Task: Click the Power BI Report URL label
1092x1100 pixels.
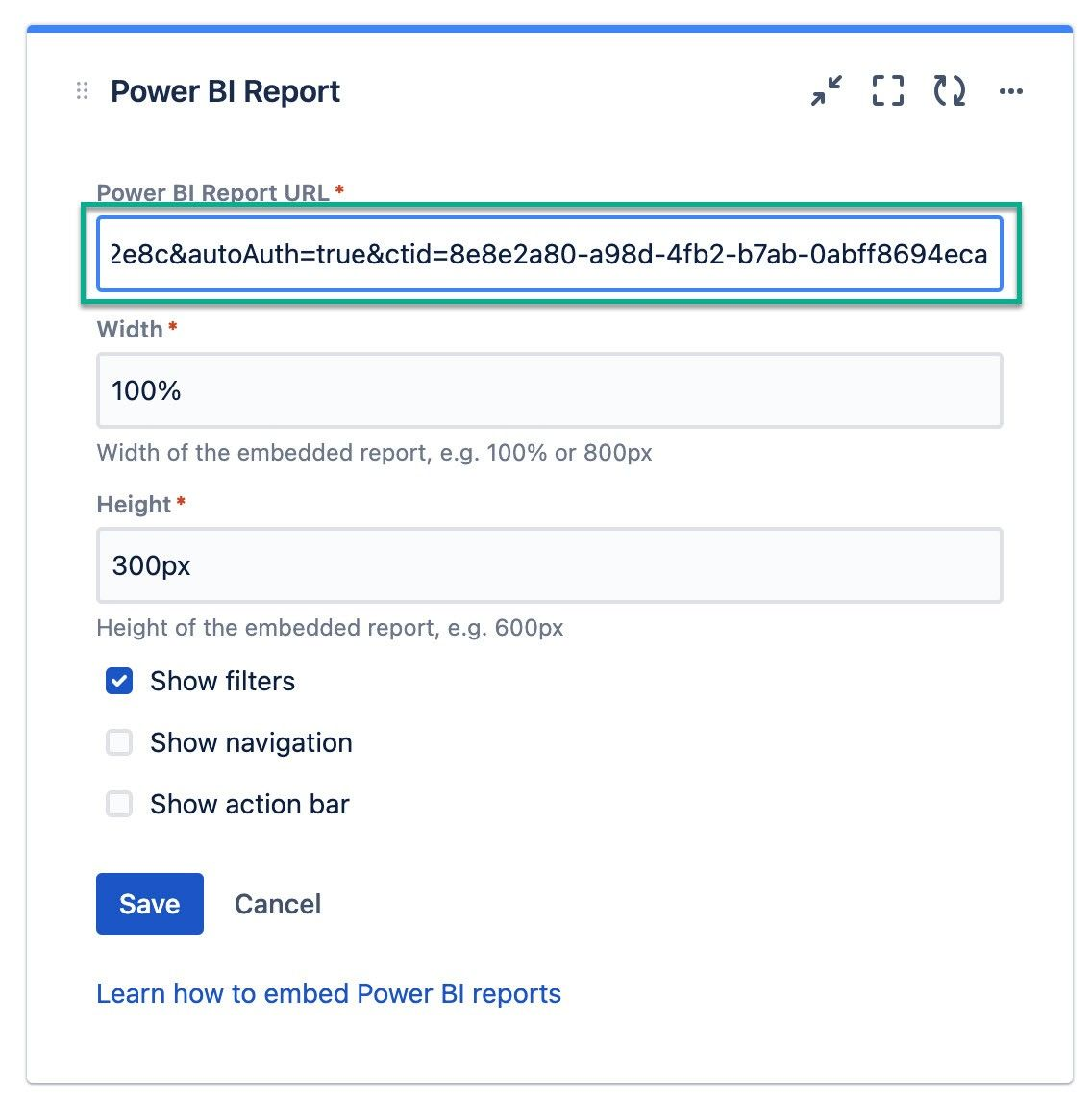Action: click(x=211, y=192)
